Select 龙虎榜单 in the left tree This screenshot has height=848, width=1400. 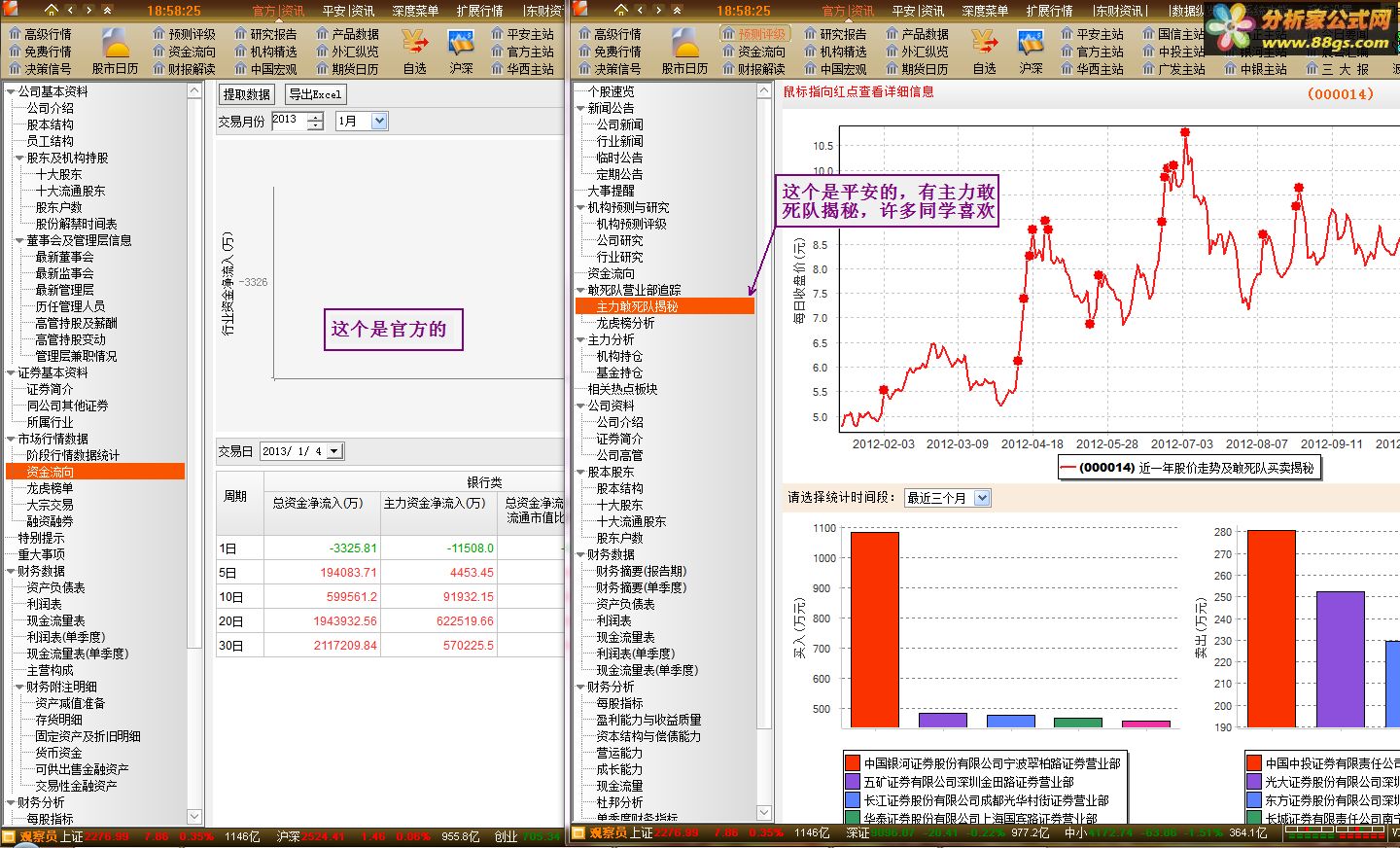point(50,488)
